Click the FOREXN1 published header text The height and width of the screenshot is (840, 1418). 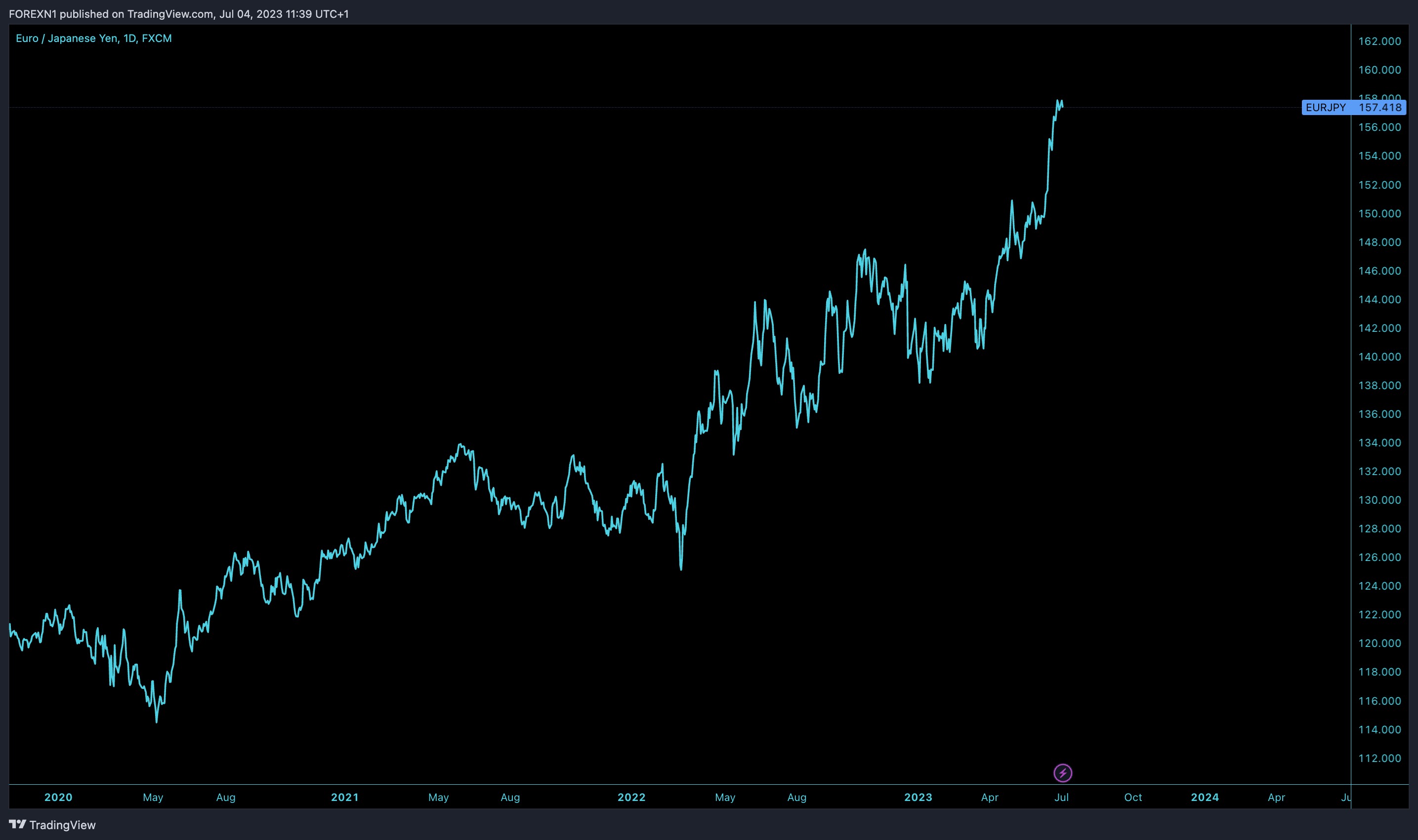pyautogui.click(x=179, y=14)
